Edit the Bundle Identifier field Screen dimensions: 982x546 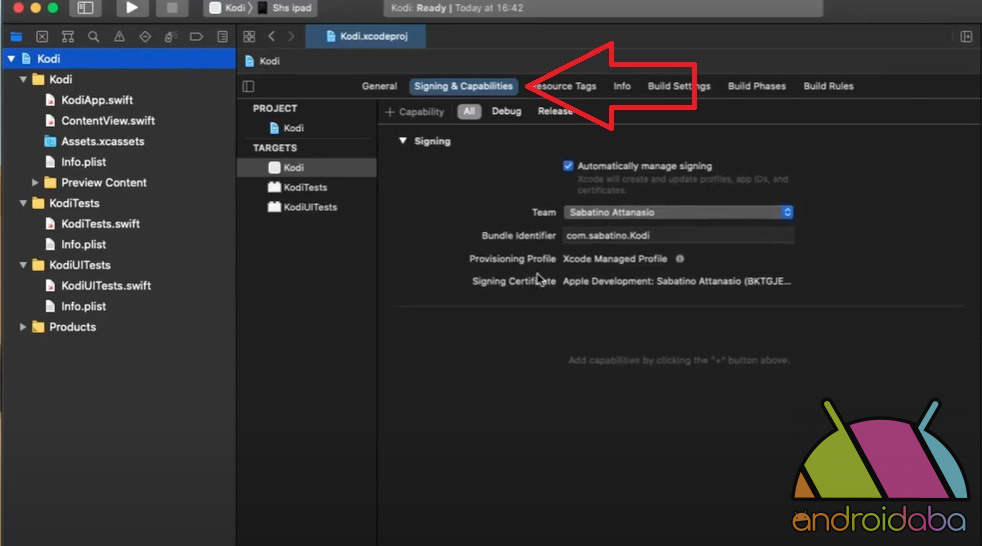(x=679, y=235)
